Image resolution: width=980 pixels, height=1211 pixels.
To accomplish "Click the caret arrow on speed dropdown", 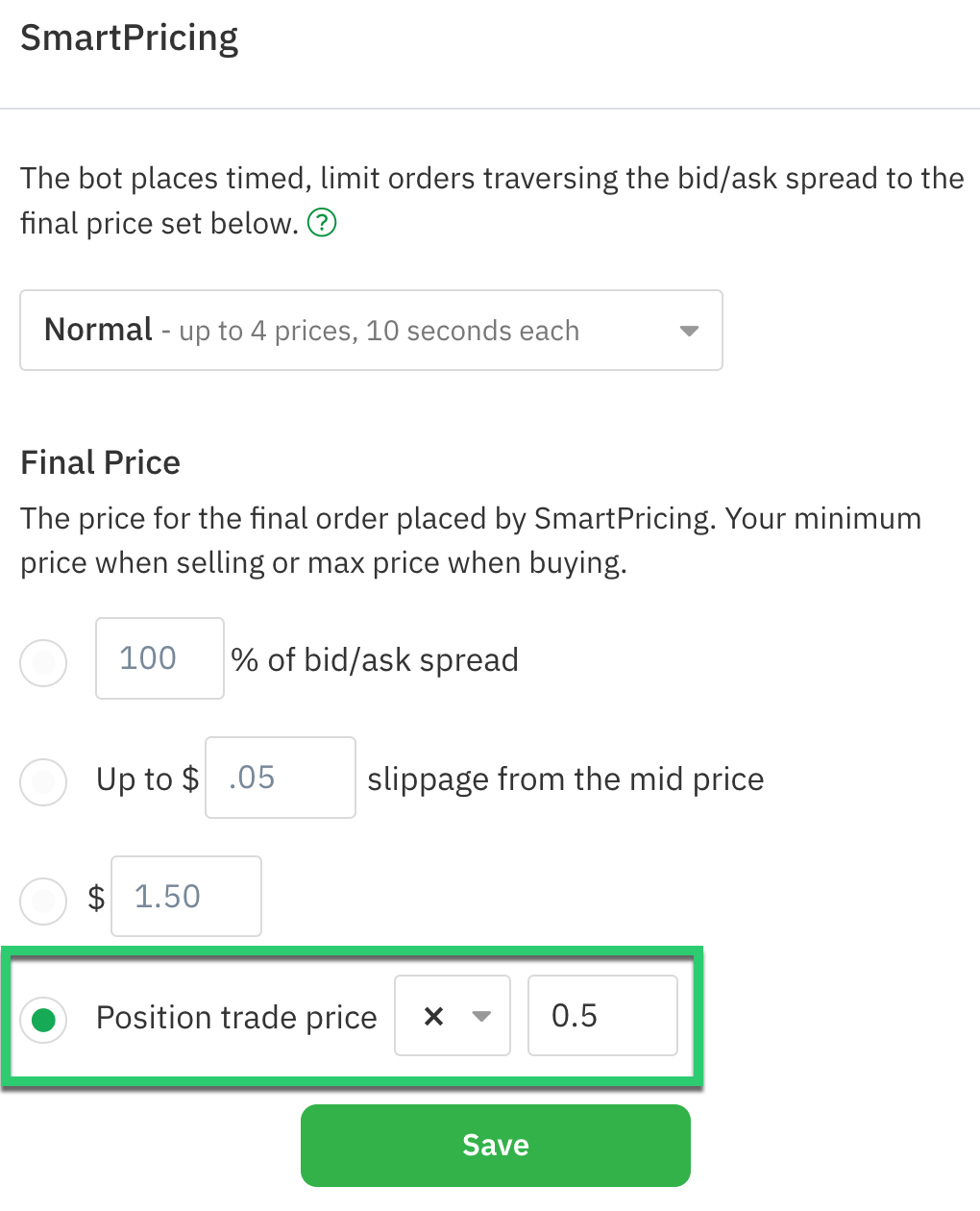I will point(689,330).
